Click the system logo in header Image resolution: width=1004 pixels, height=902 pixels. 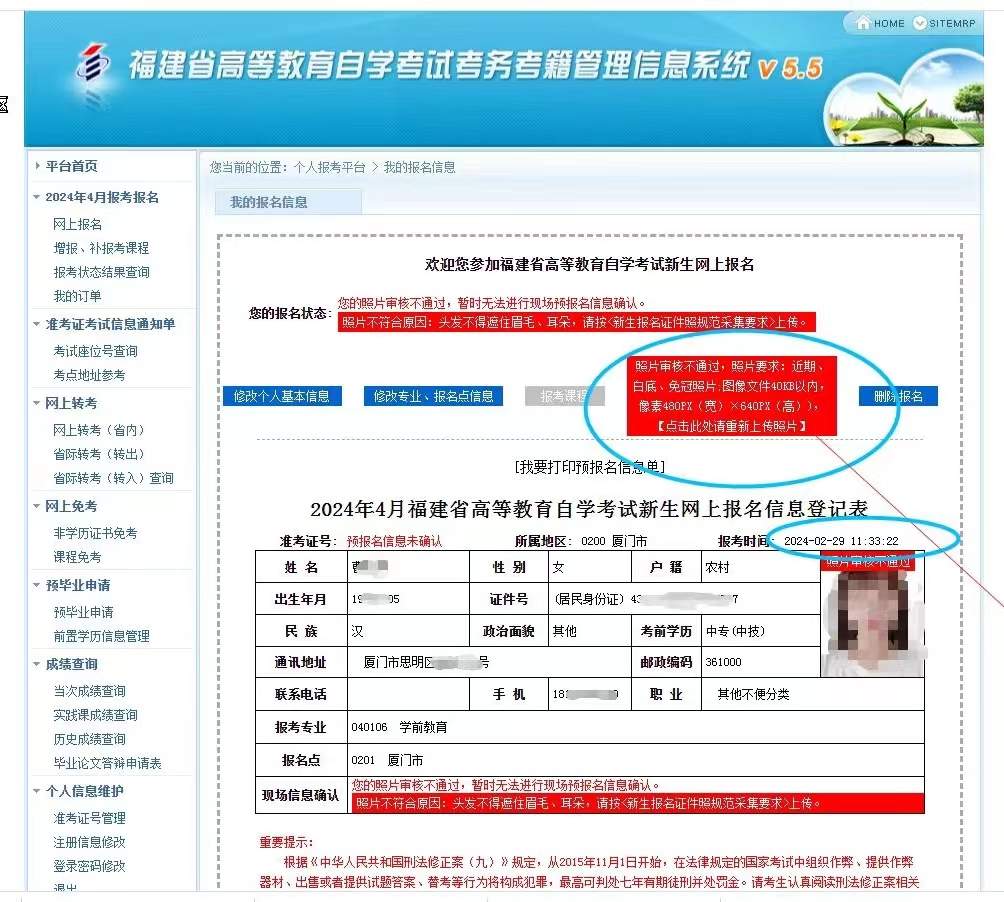(93, 63)
